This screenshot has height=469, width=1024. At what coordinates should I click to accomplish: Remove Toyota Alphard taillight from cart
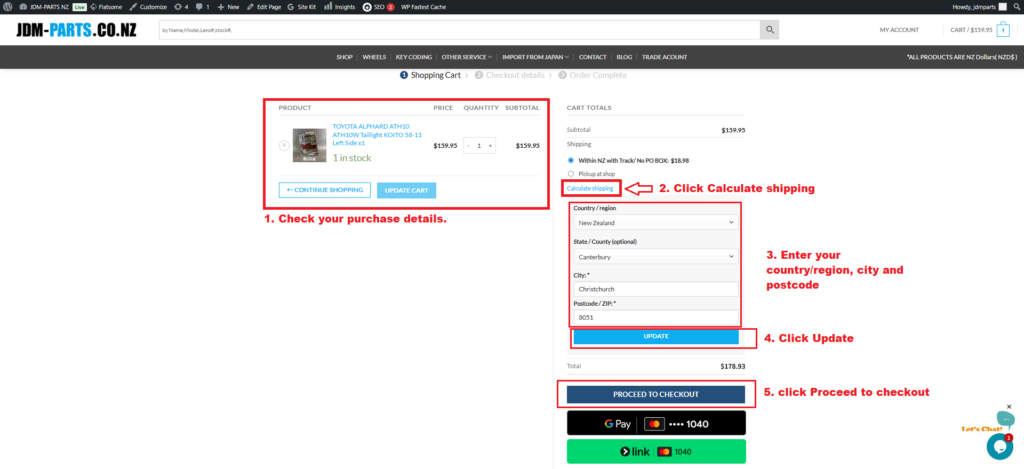284,146
